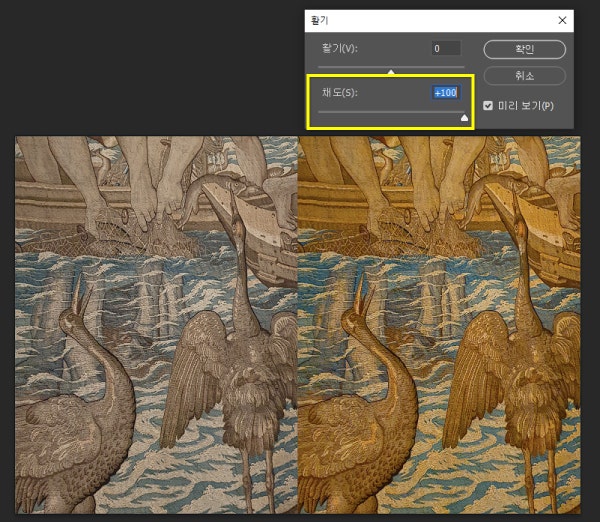
Task: Click the 확인 (OK) button
Action: pos(525,48)
